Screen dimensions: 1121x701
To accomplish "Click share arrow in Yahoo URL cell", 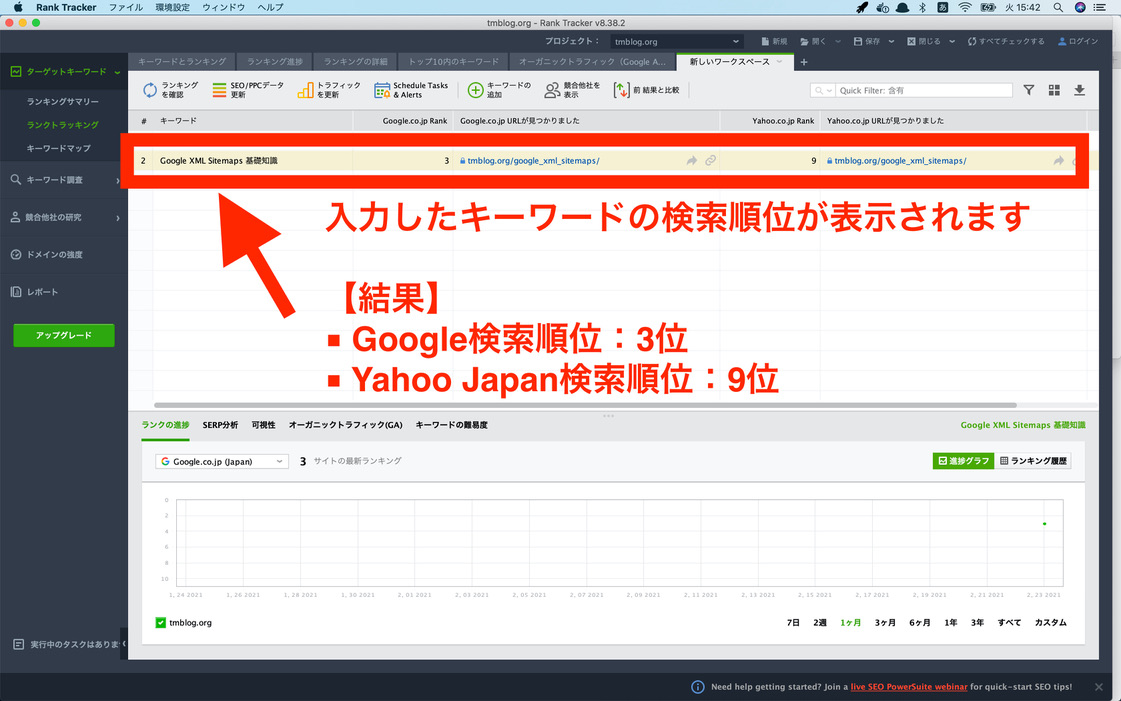I will (1059, 161).
